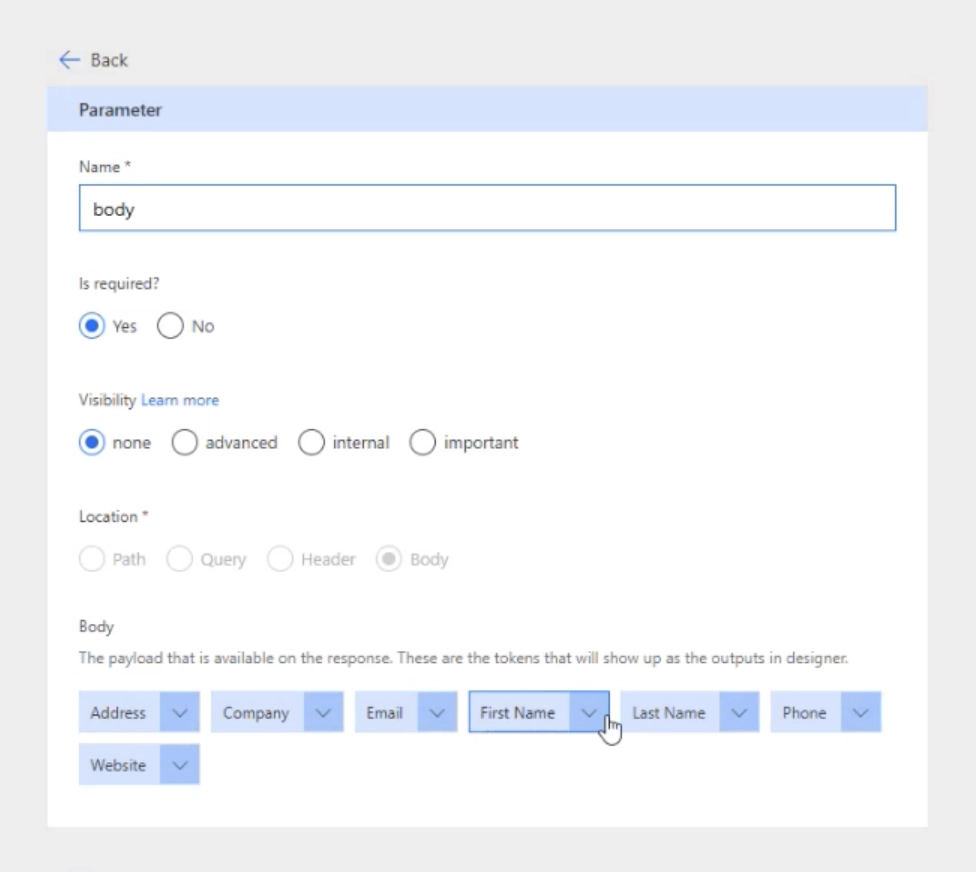The image size is (976, 872).
Task: Expand the Website token chevron
Action: pyautogui.click(x=180, y=765)
